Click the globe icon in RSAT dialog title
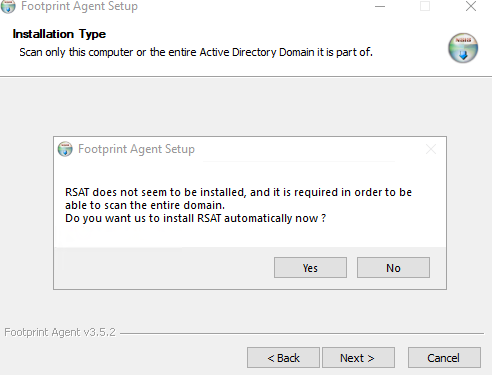This screenshot has height=375, width=492. pos(65,149)
